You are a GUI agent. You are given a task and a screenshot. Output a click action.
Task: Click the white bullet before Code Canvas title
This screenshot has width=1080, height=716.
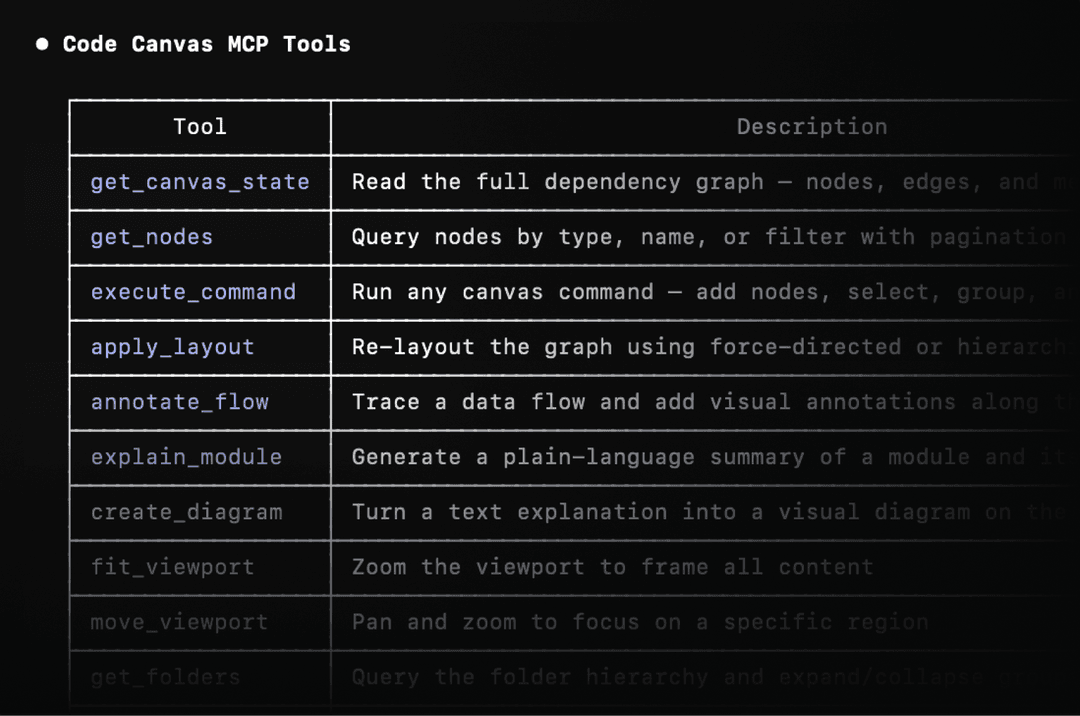tap(42, 44)
